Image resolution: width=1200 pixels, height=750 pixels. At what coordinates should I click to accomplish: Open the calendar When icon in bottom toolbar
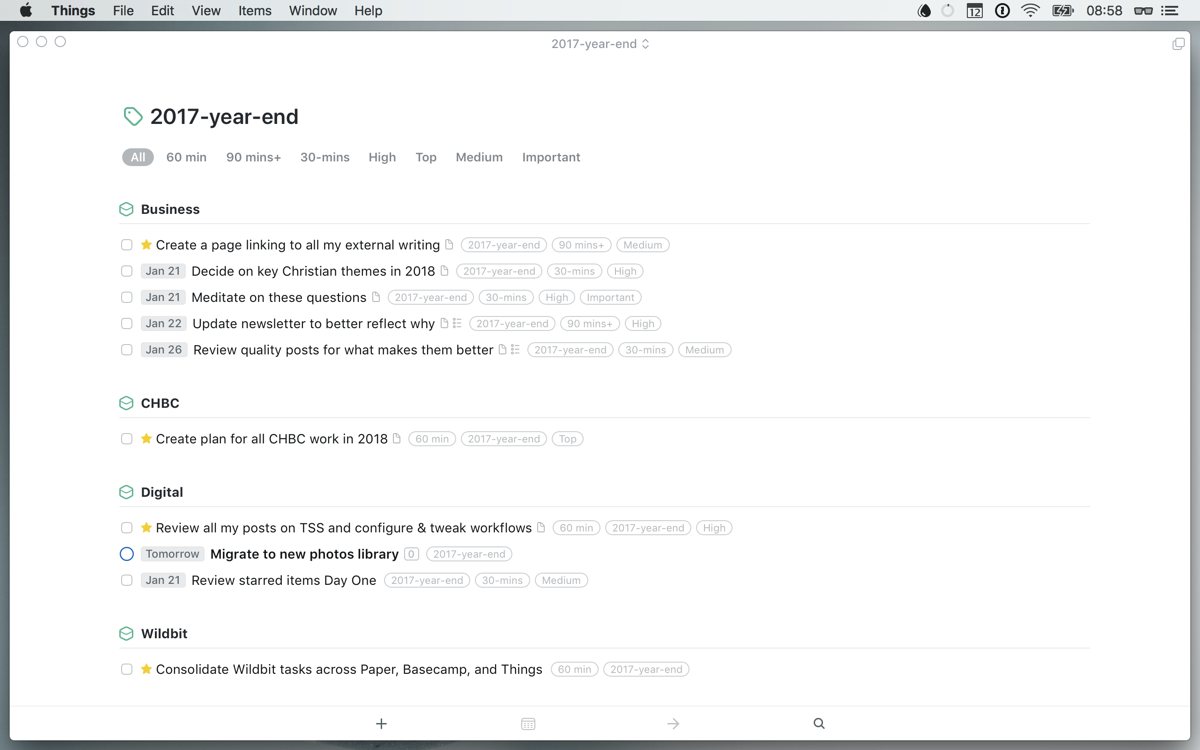coord(528,724)
